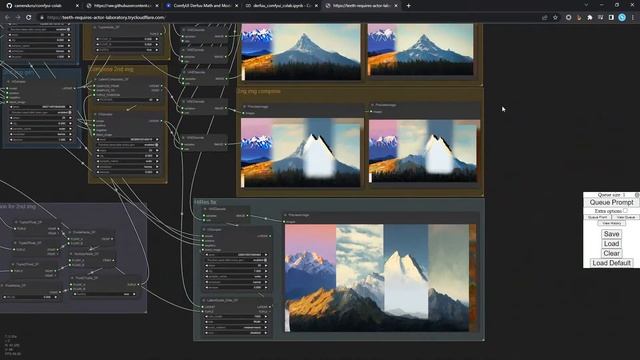
Task: Reload the page with the refresh icon
Action: pos(29,18)
